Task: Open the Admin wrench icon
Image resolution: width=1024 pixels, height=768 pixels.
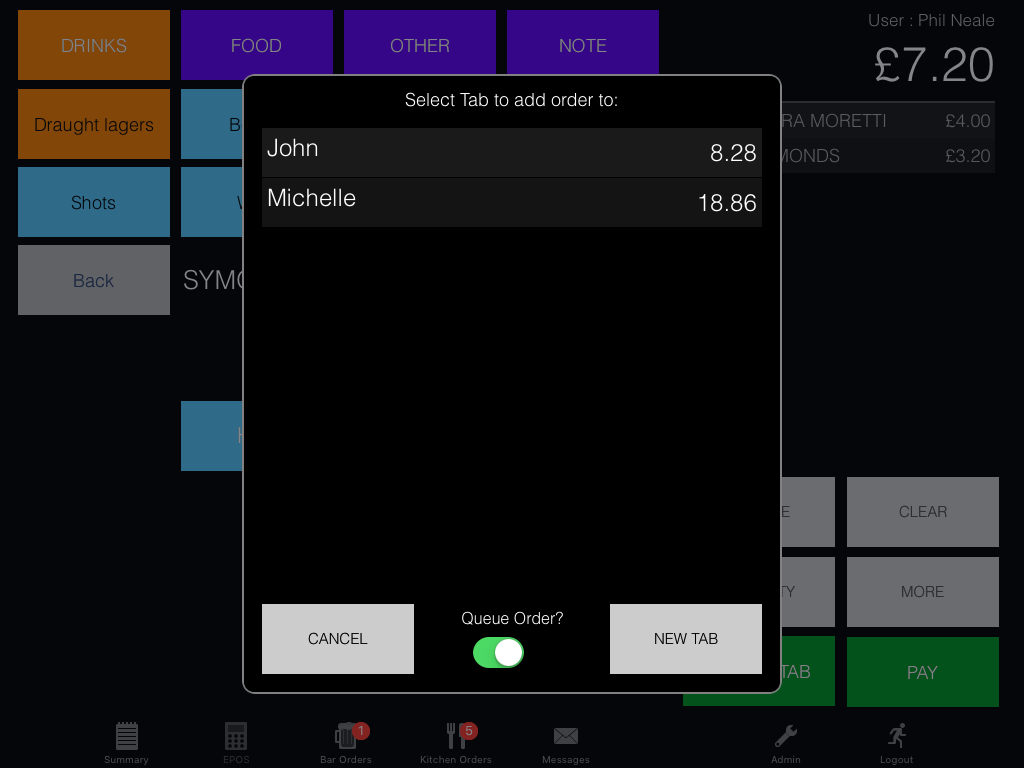Action: 786,738
